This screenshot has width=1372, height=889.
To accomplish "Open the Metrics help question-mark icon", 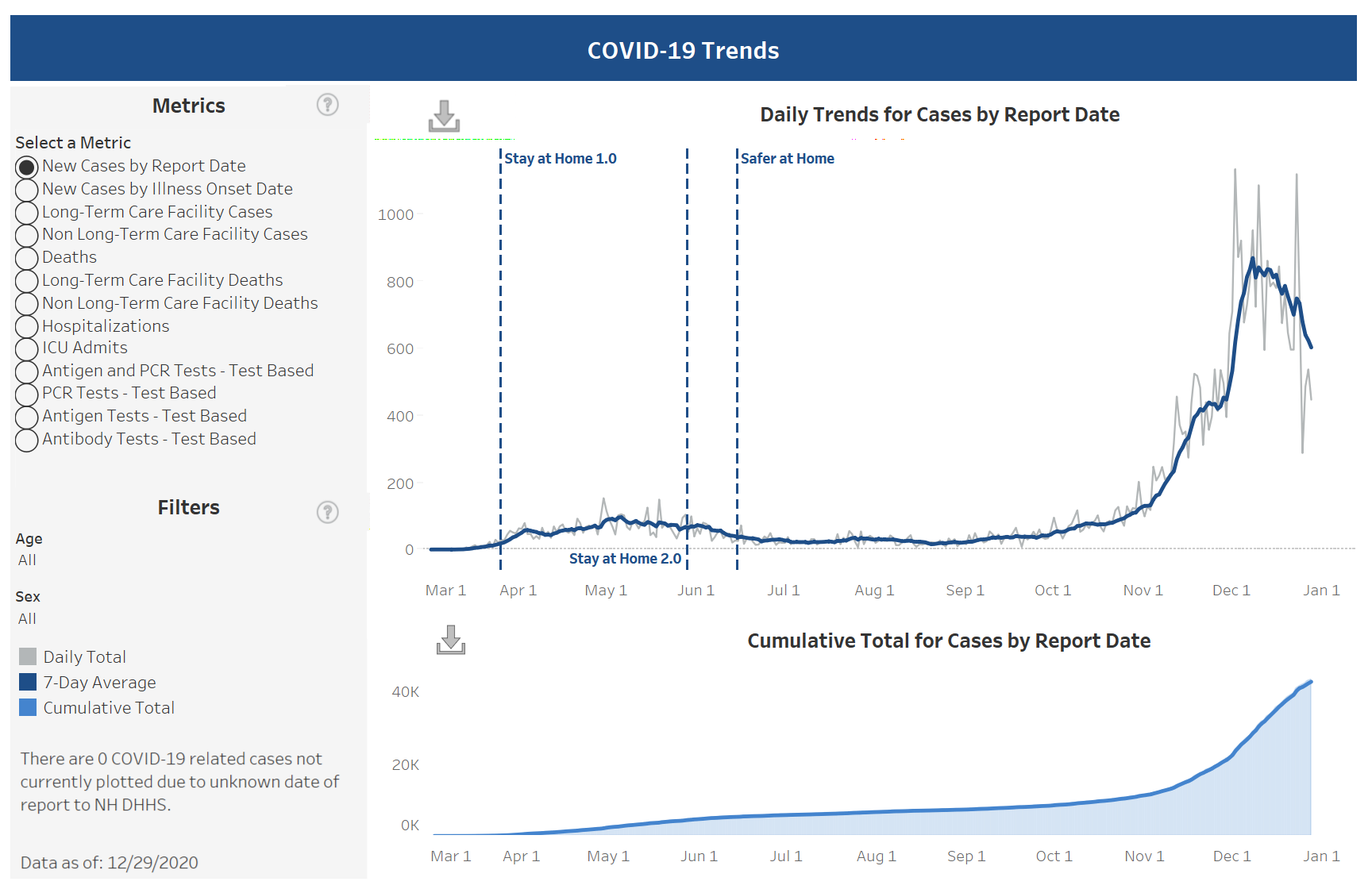I will tap(327, 105).
